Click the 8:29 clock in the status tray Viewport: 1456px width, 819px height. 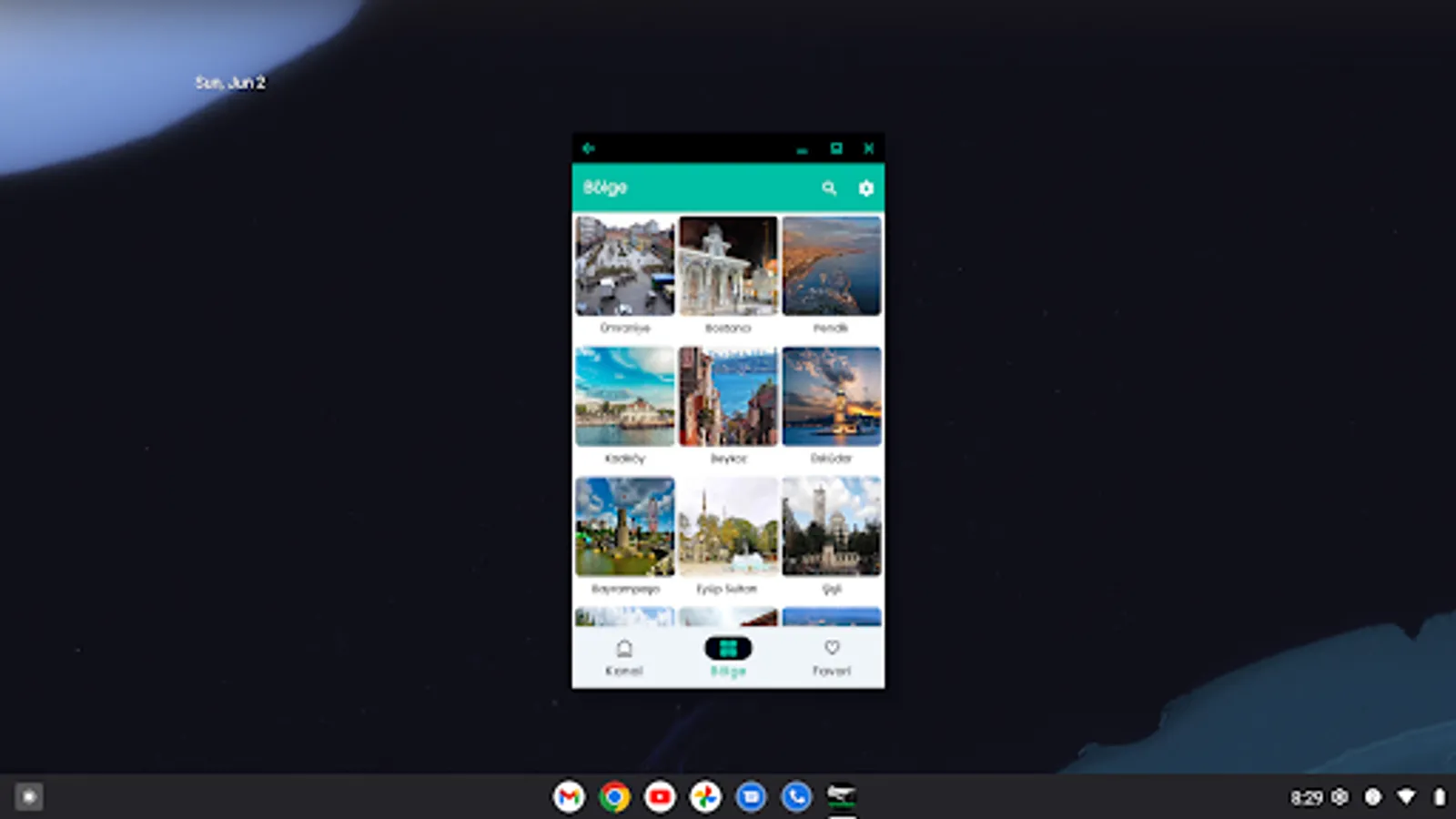pyautogui.click(x=1307, y=795)
